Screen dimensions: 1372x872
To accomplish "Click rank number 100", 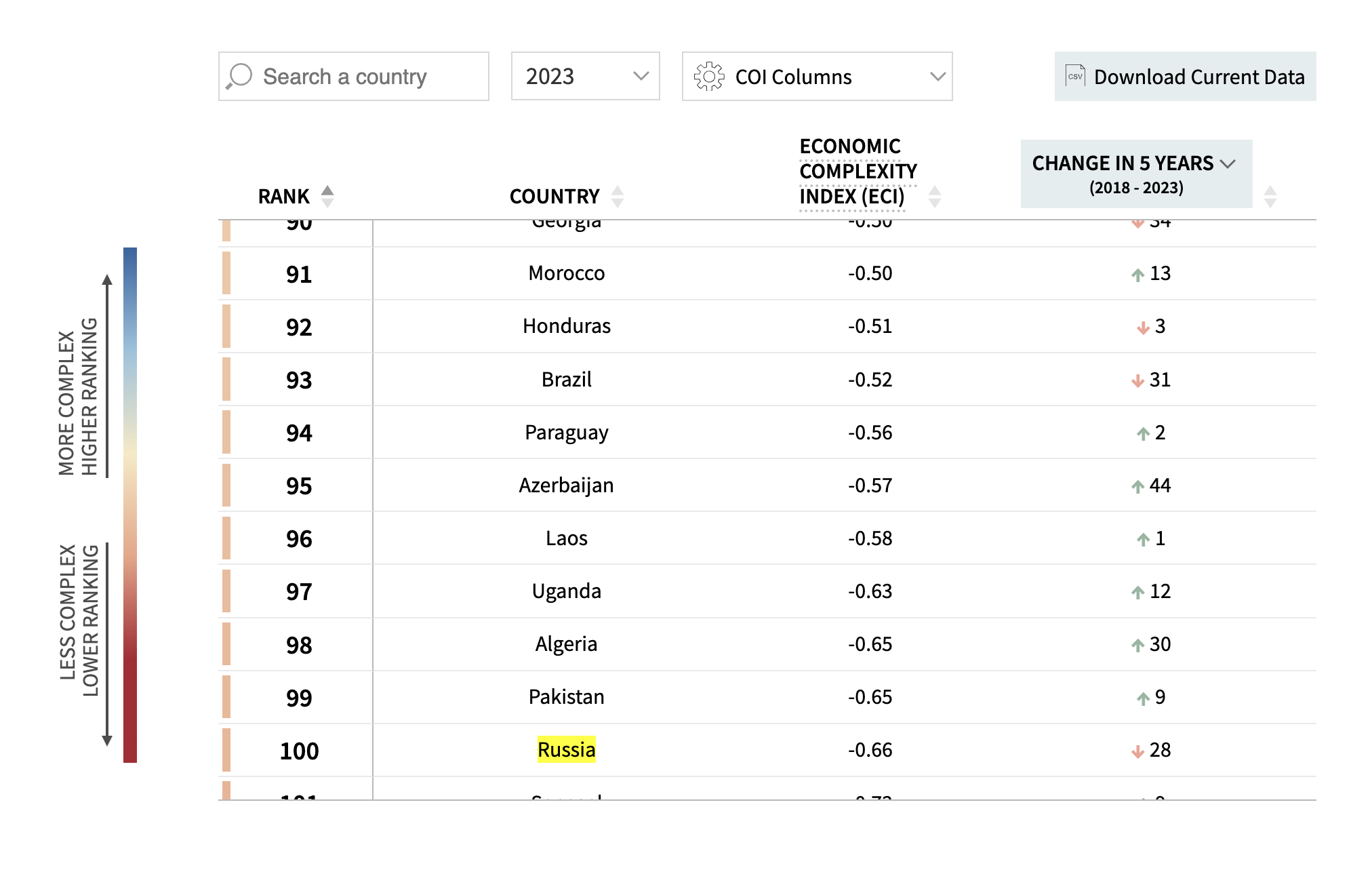I will [x=299, y=751].
